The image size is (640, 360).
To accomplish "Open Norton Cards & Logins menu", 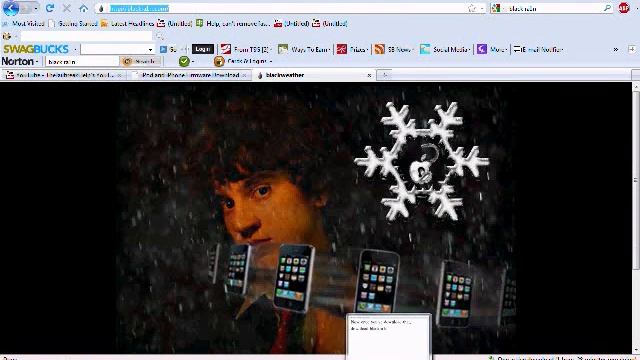I will (x=249, y=61).
